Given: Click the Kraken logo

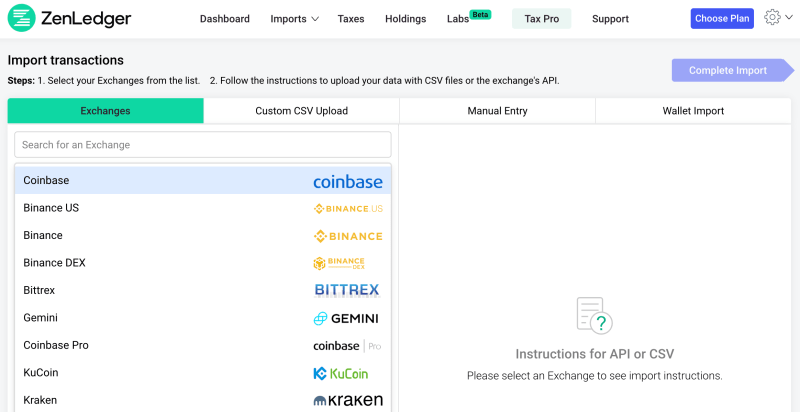Looking at the screenshot, I should [348, 400].
